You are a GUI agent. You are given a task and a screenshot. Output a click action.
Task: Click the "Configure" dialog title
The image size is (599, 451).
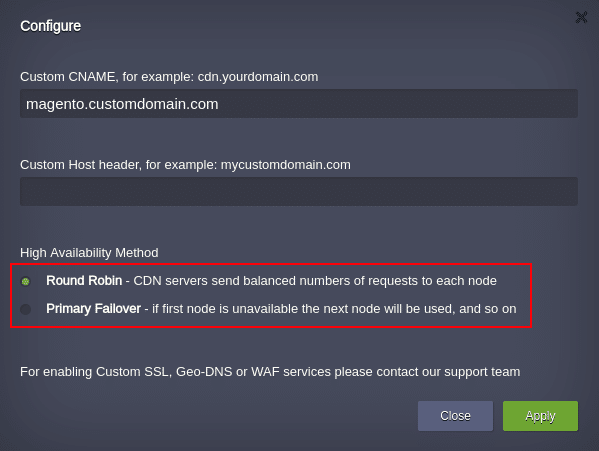pos(50,26)
